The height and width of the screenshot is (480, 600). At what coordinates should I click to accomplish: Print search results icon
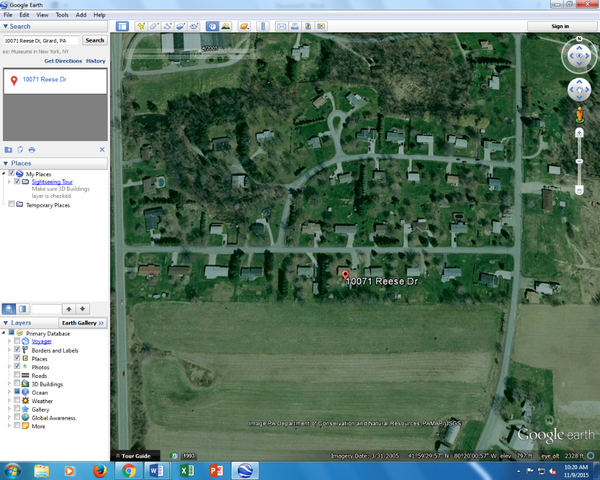pyautogui.click(x=32, y=150)
